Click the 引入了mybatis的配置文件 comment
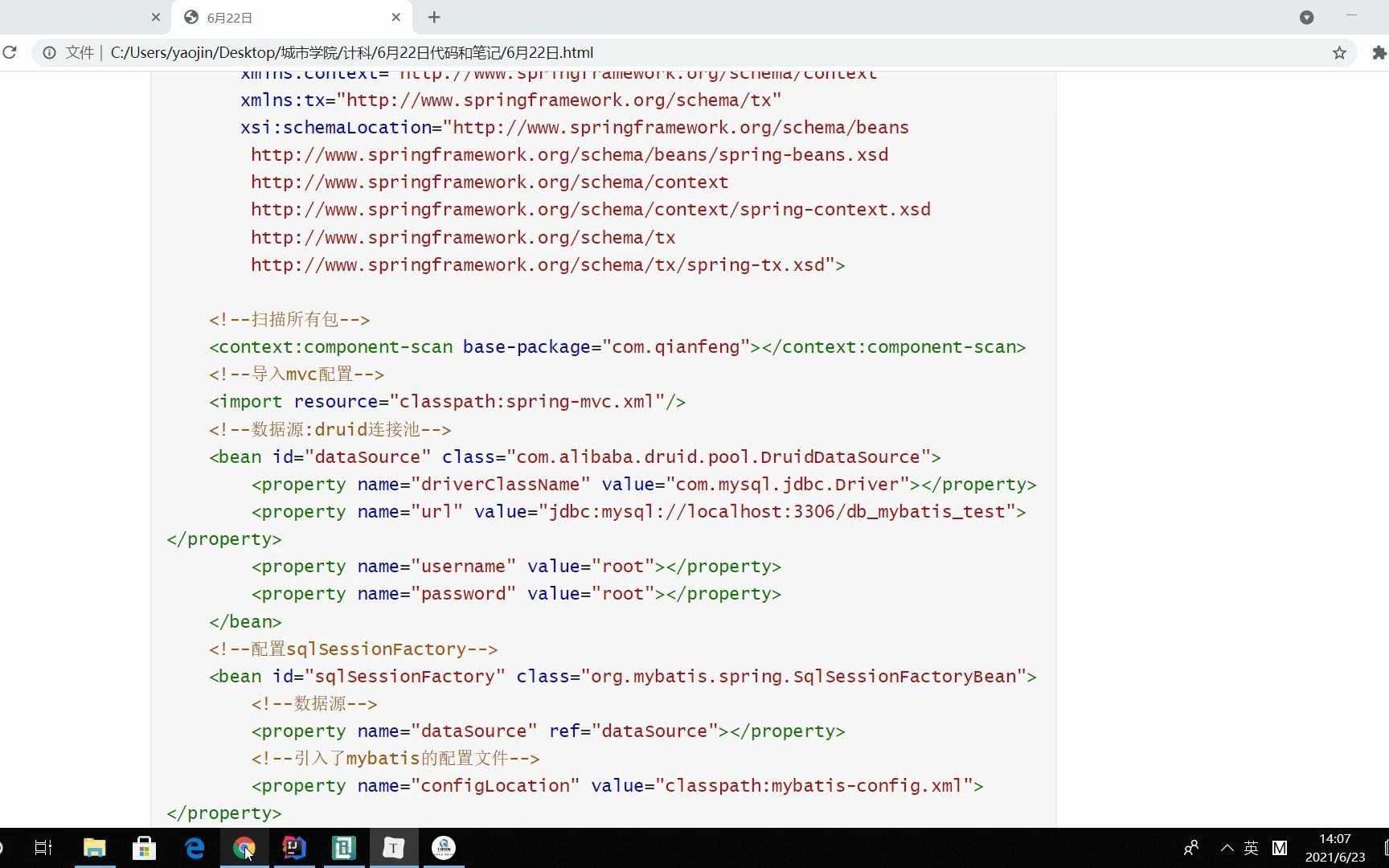The image size is (1389, 868). tap(395, 759)
